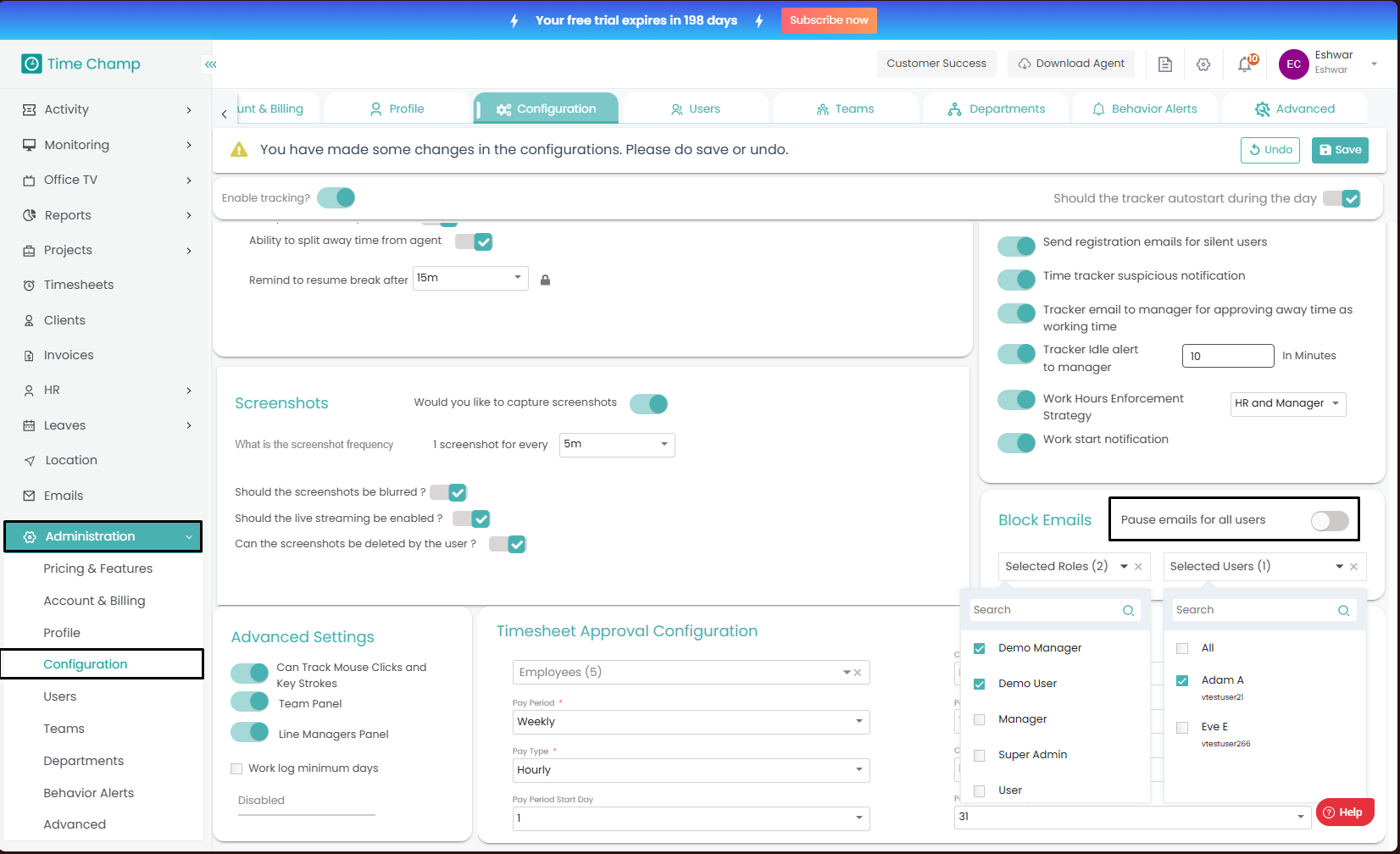Open Timesheets in the sidebar
Viewport: 1400px width, 854px height.
click(x=79, y=285)
